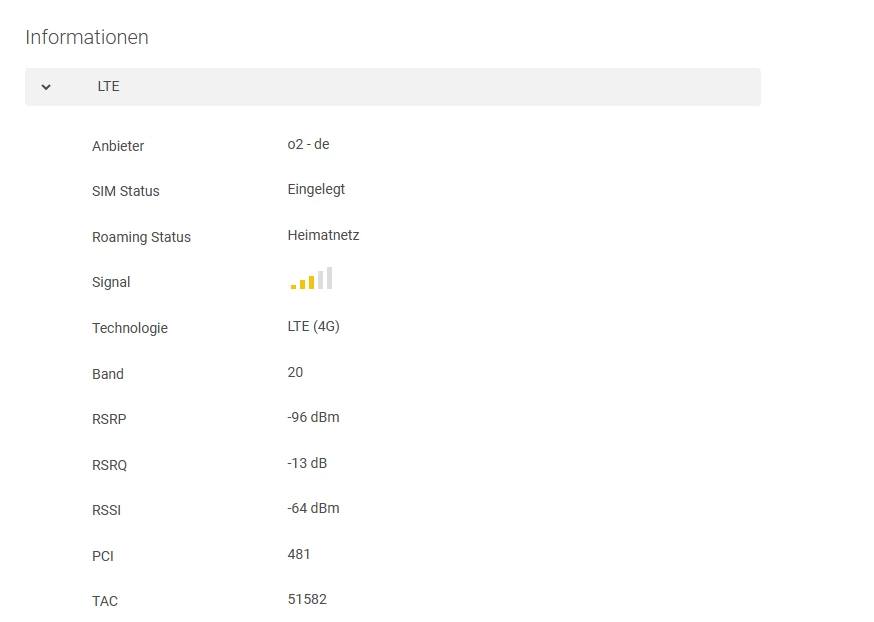
Task: Click the signal strength bars icon
Action: 311,279
